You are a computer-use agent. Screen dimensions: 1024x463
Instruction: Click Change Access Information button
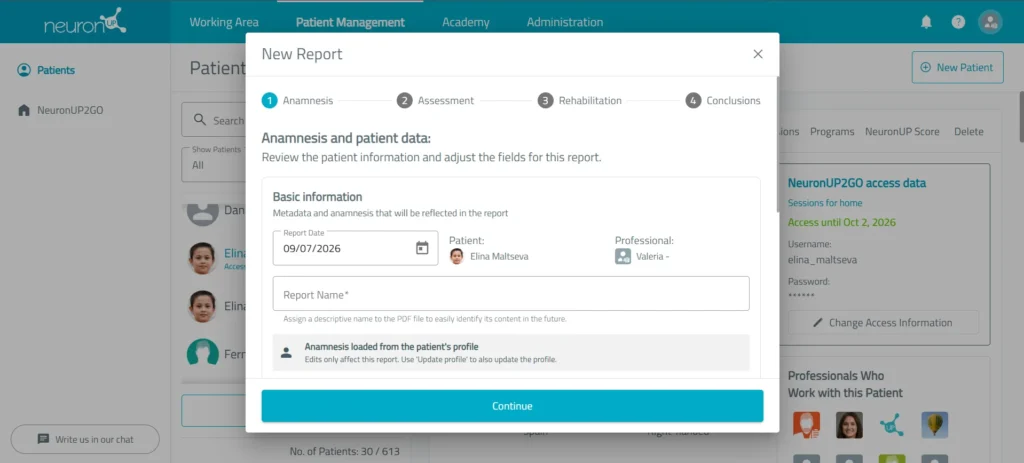[x=883, y=323]
